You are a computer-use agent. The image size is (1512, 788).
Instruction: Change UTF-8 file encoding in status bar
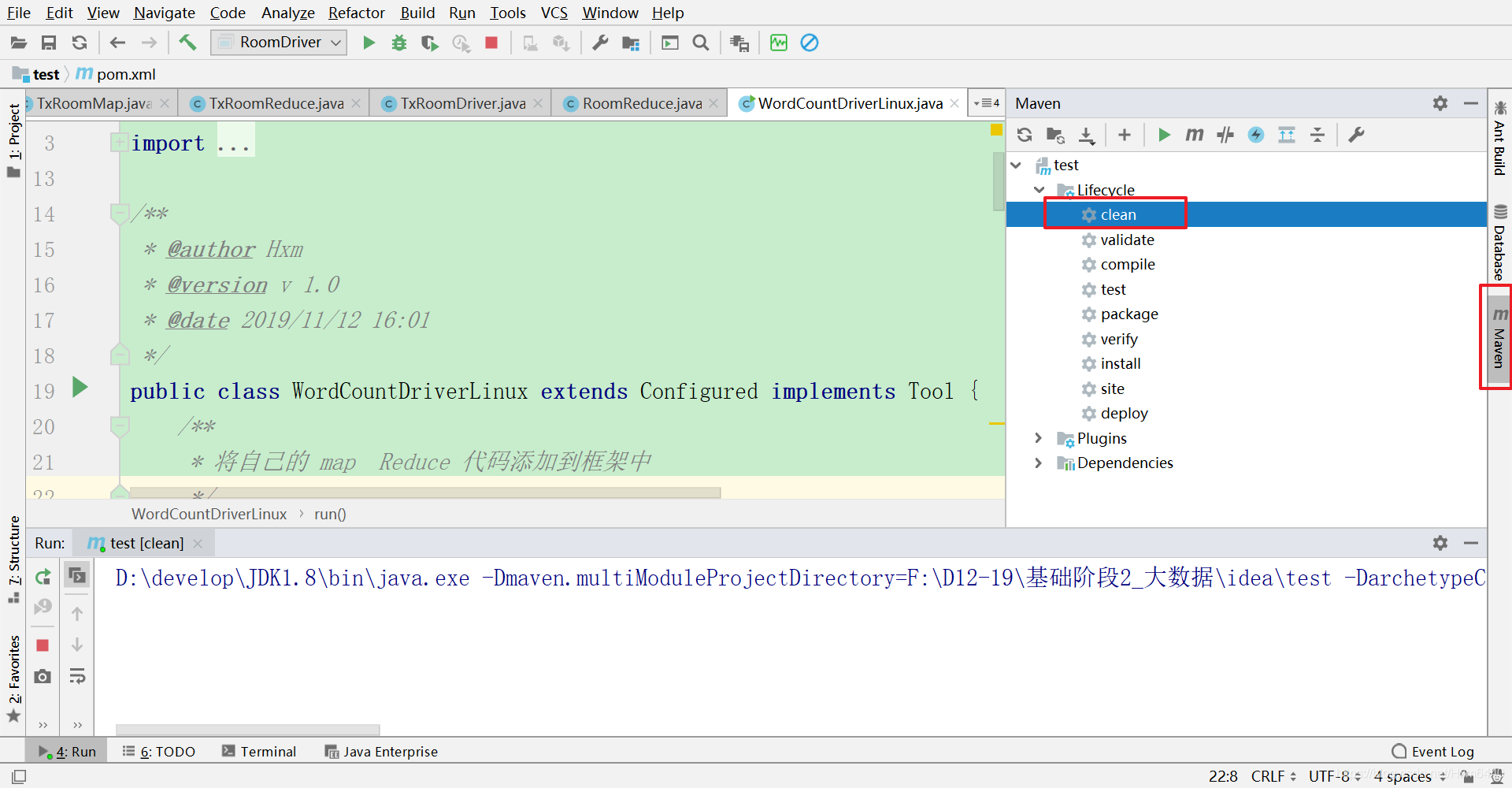1335,776
